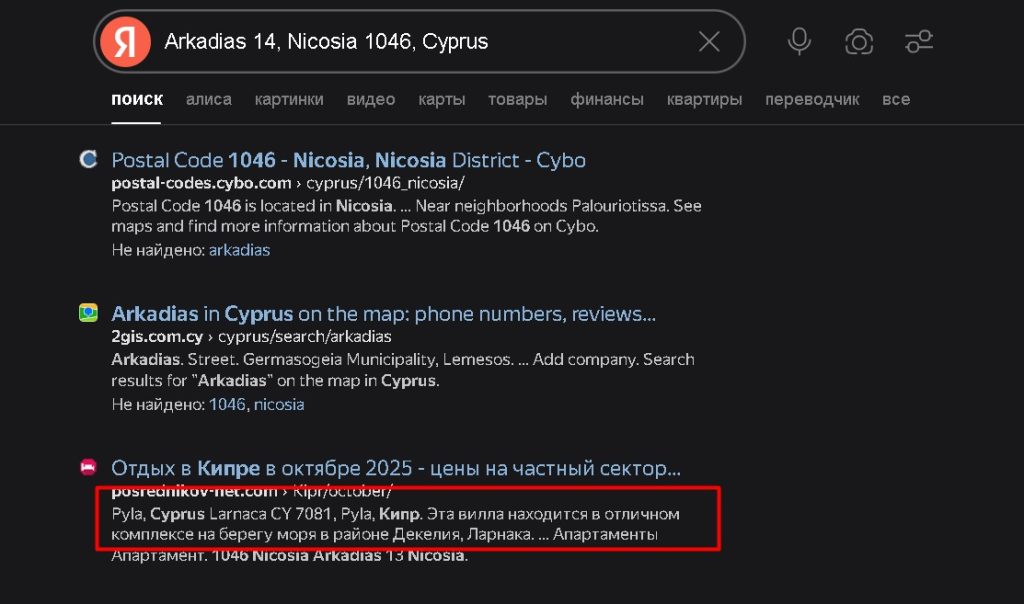Click the Cybo site favicon
This screenshot has width=1024, height=604.
click(88, 159)
